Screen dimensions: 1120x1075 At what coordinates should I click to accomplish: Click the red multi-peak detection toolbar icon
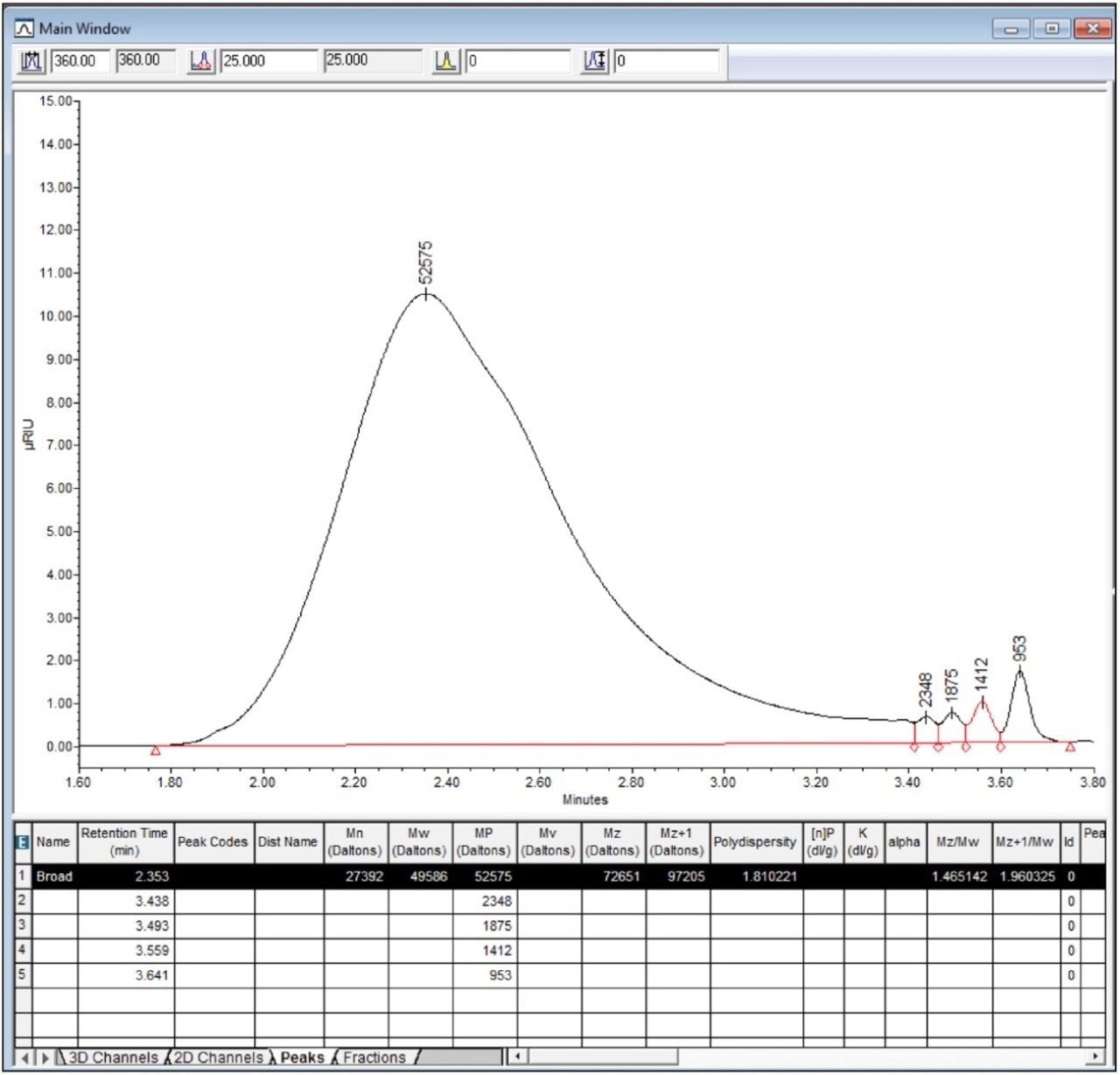coord(199,61)
